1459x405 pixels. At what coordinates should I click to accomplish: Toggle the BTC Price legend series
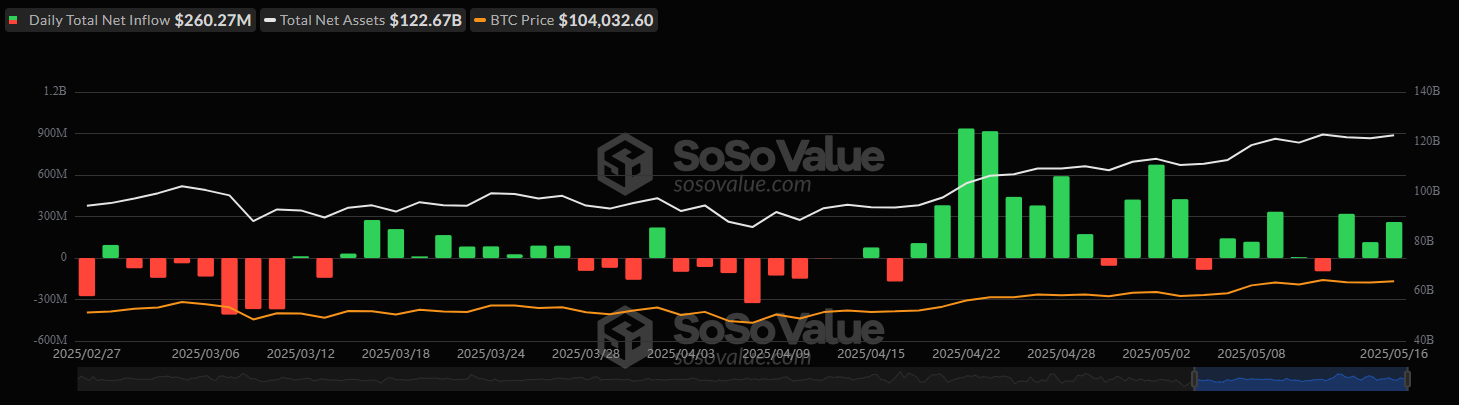564,20
